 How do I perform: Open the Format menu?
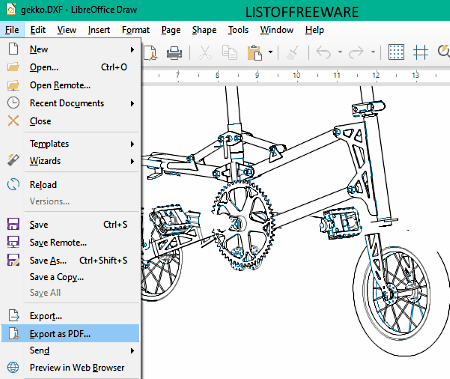136,30
